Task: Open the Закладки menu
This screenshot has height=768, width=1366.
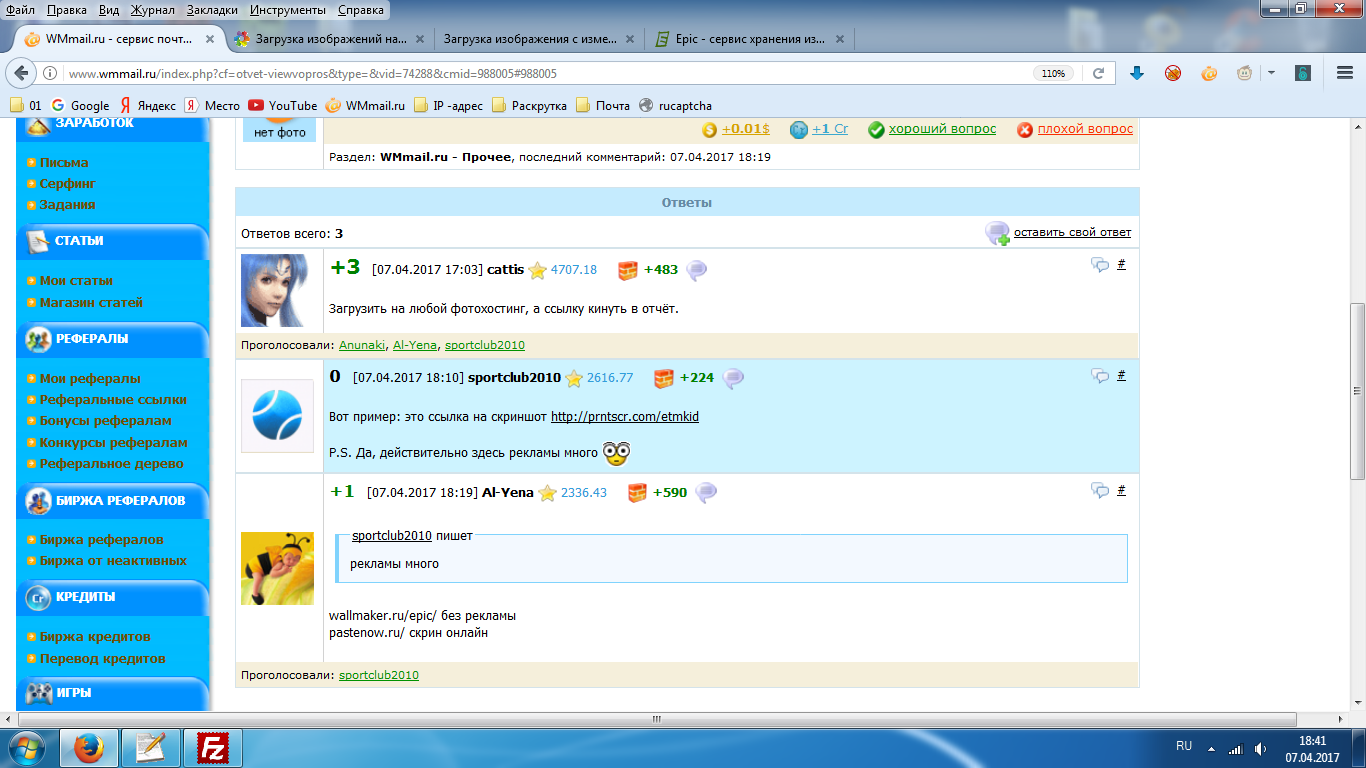Action: 212,10
